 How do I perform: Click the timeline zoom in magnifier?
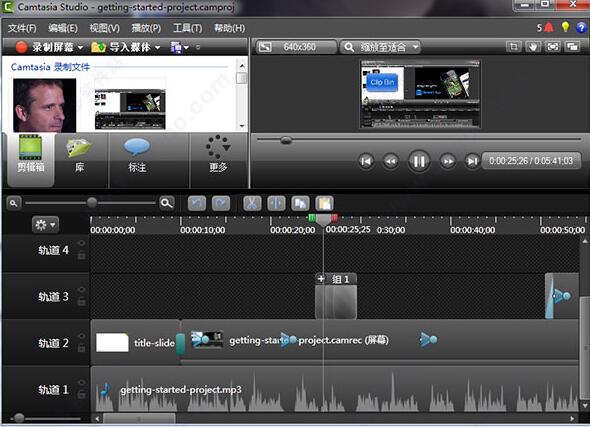[x=166, y=203]
